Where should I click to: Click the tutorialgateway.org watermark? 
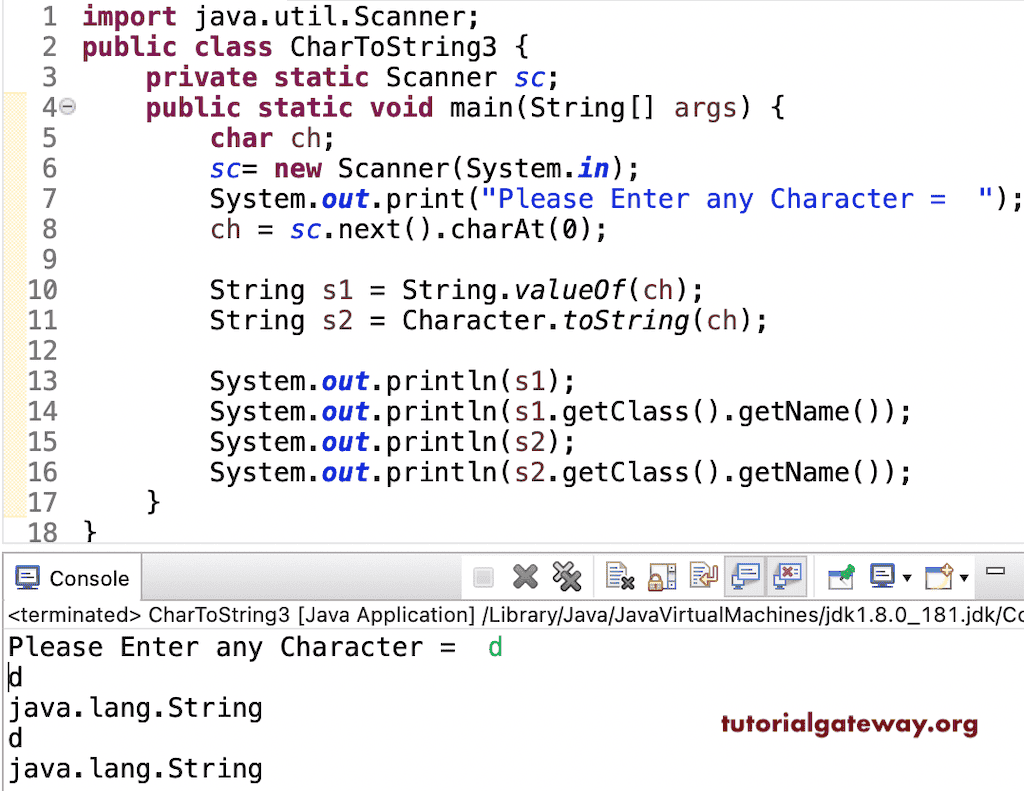coord(849,724)
